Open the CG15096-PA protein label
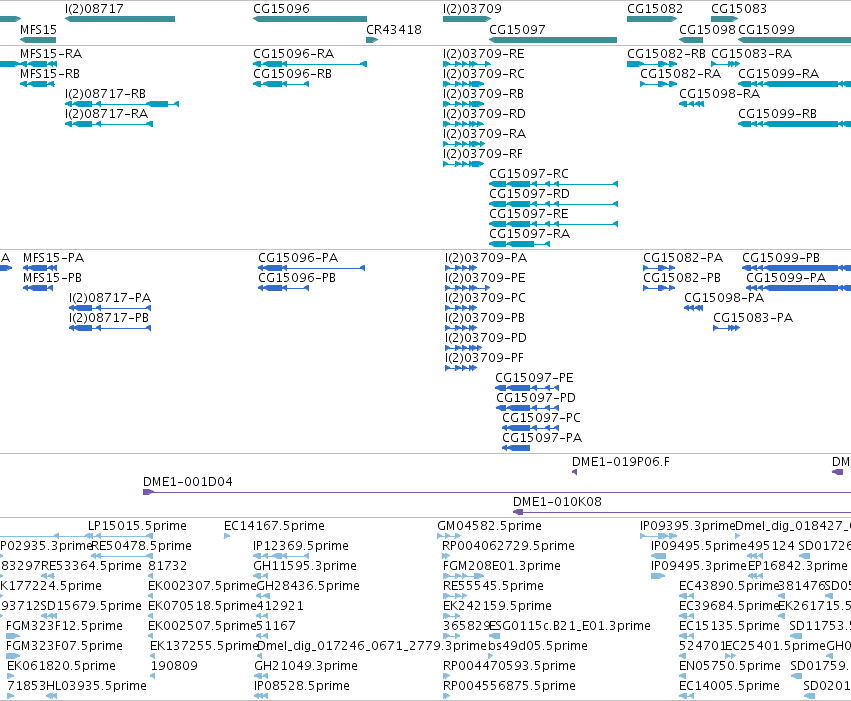Screen dimensions: 851x701 298,258
